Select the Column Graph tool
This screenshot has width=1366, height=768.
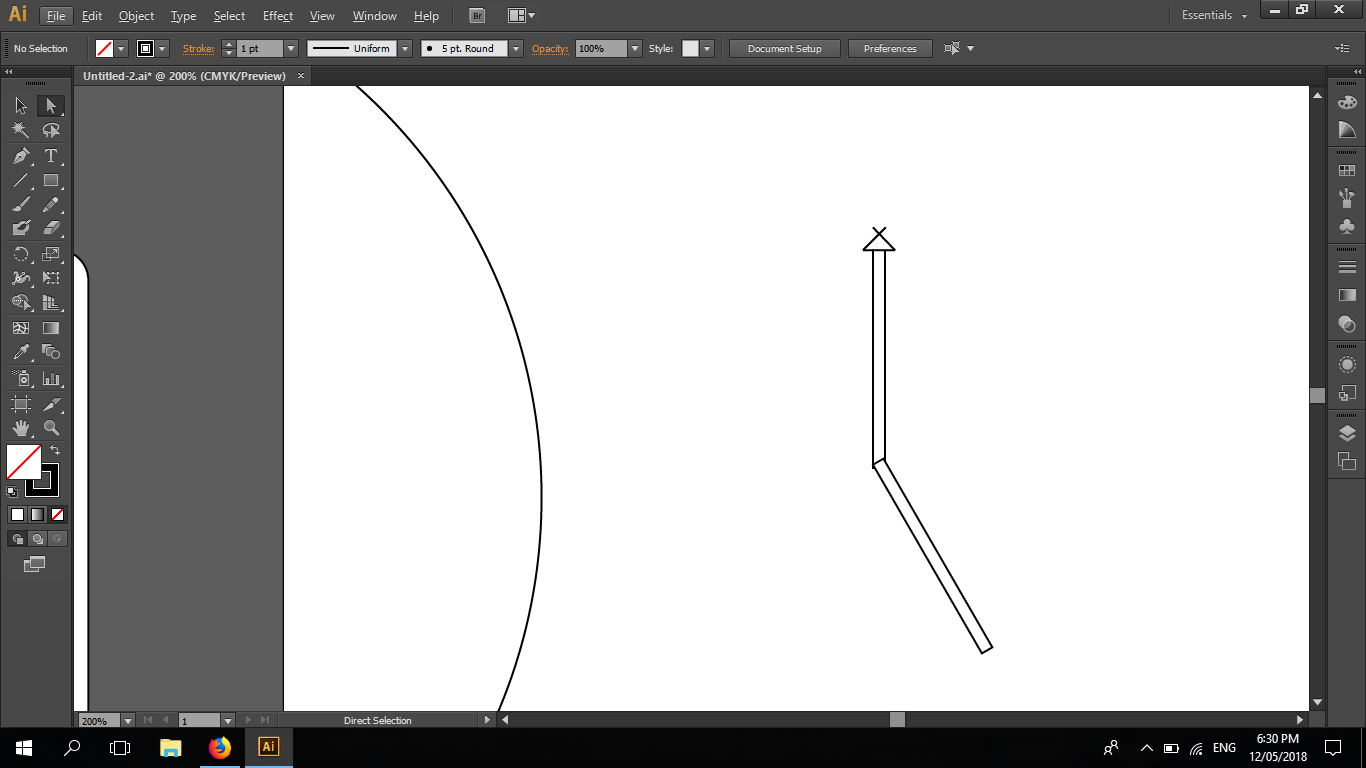50,379
